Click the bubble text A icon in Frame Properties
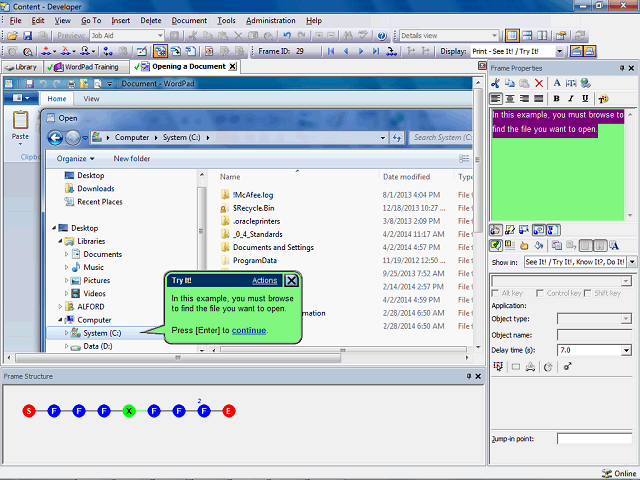The width and height of the screenshot is (640, 480). point(614,245)
